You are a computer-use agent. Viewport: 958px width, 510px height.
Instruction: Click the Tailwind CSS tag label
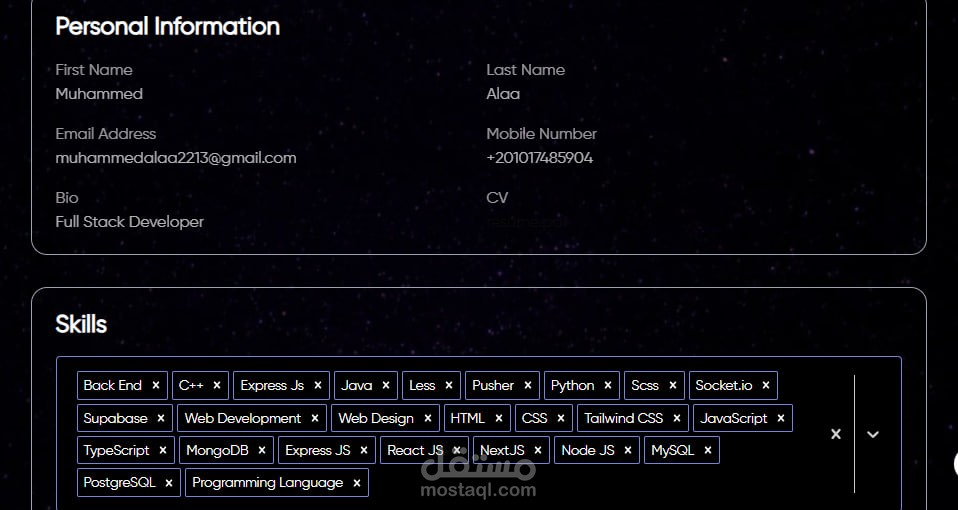[623, 418]
